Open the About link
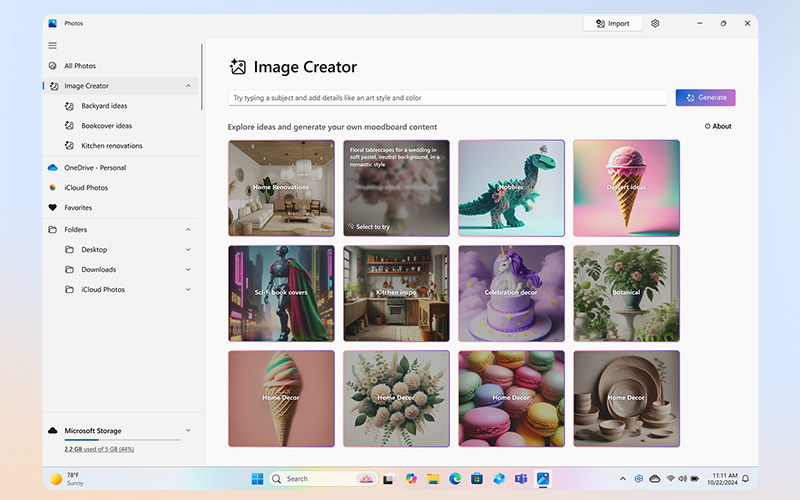The height and width of the screenshot is (500, 800). pyautogui.click(x=718, y=126)
